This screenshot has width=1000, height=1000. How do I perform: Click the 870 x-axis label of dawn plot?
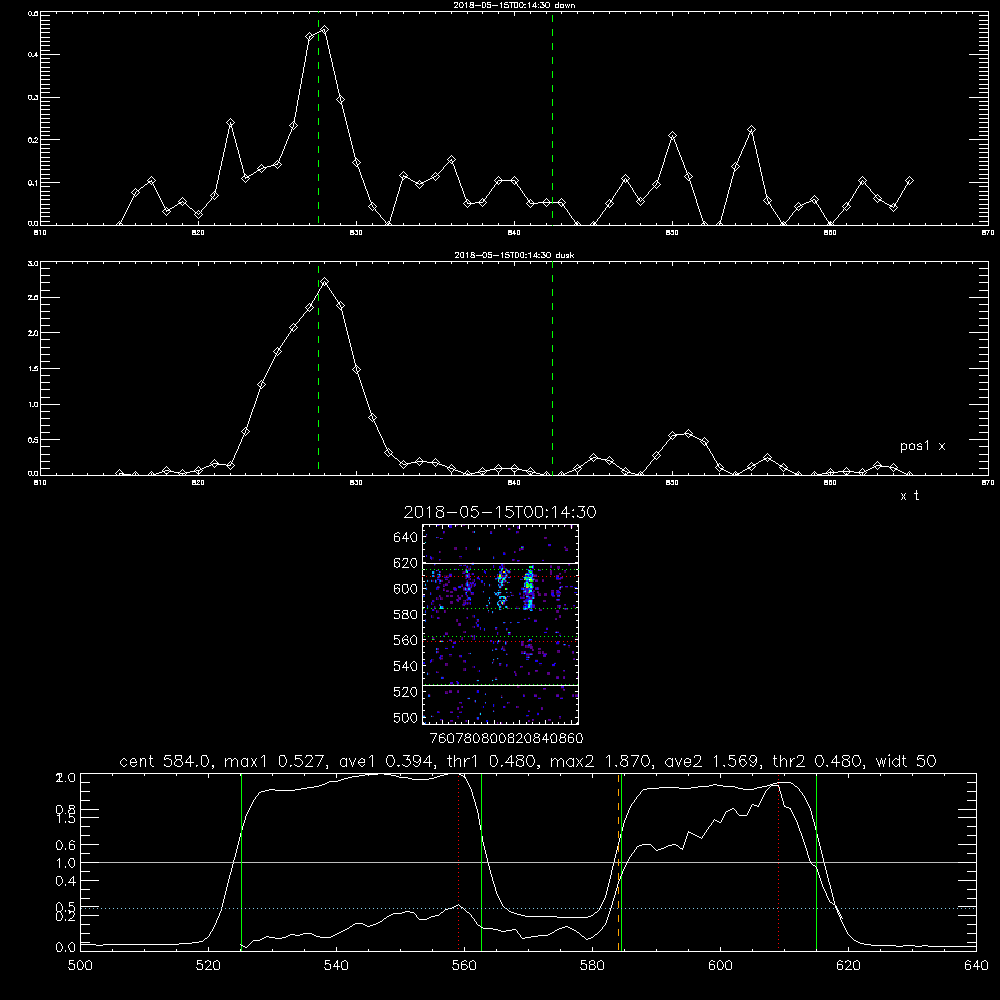[987, 233]
